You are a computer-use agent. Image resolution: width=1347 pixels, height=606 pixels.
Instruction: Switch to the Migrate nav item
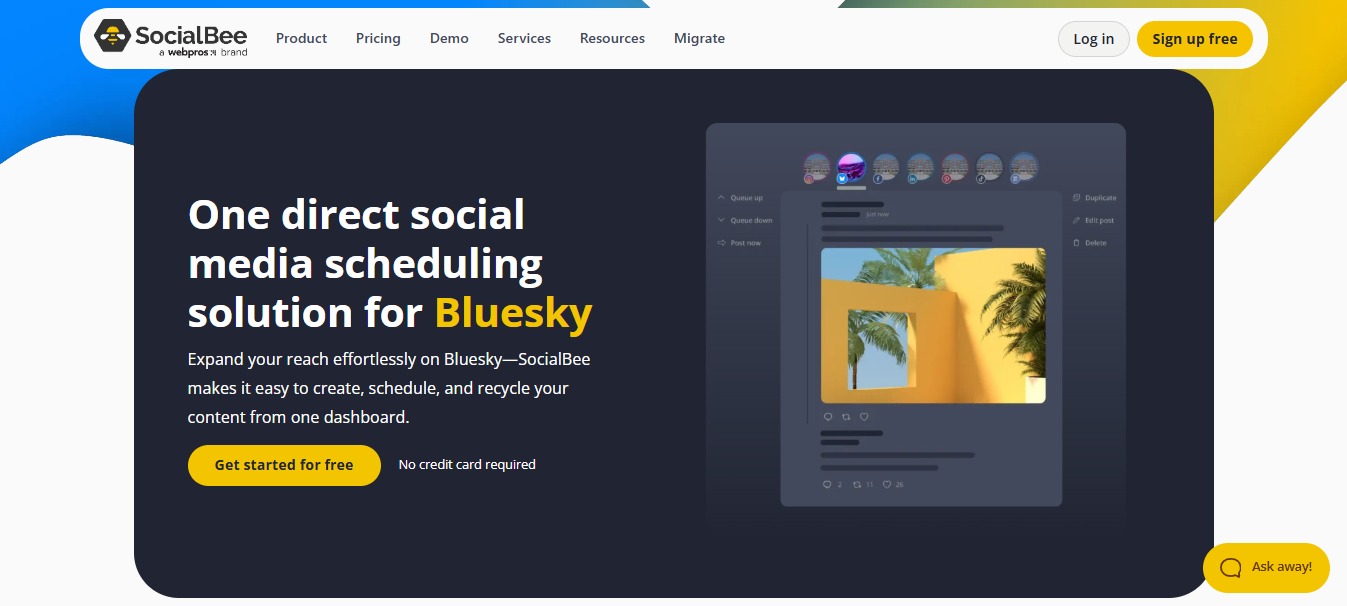[x=699, y=38]
